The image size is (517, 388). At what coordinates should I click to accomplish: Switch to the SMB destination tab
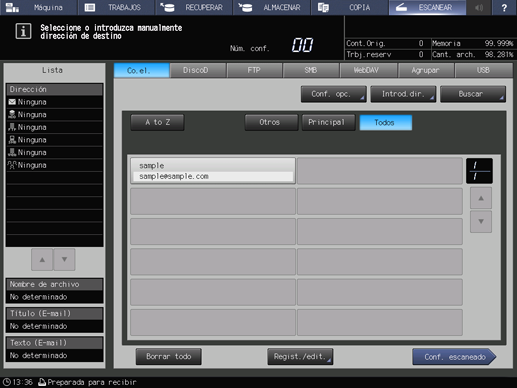click(x=311, y=71)
